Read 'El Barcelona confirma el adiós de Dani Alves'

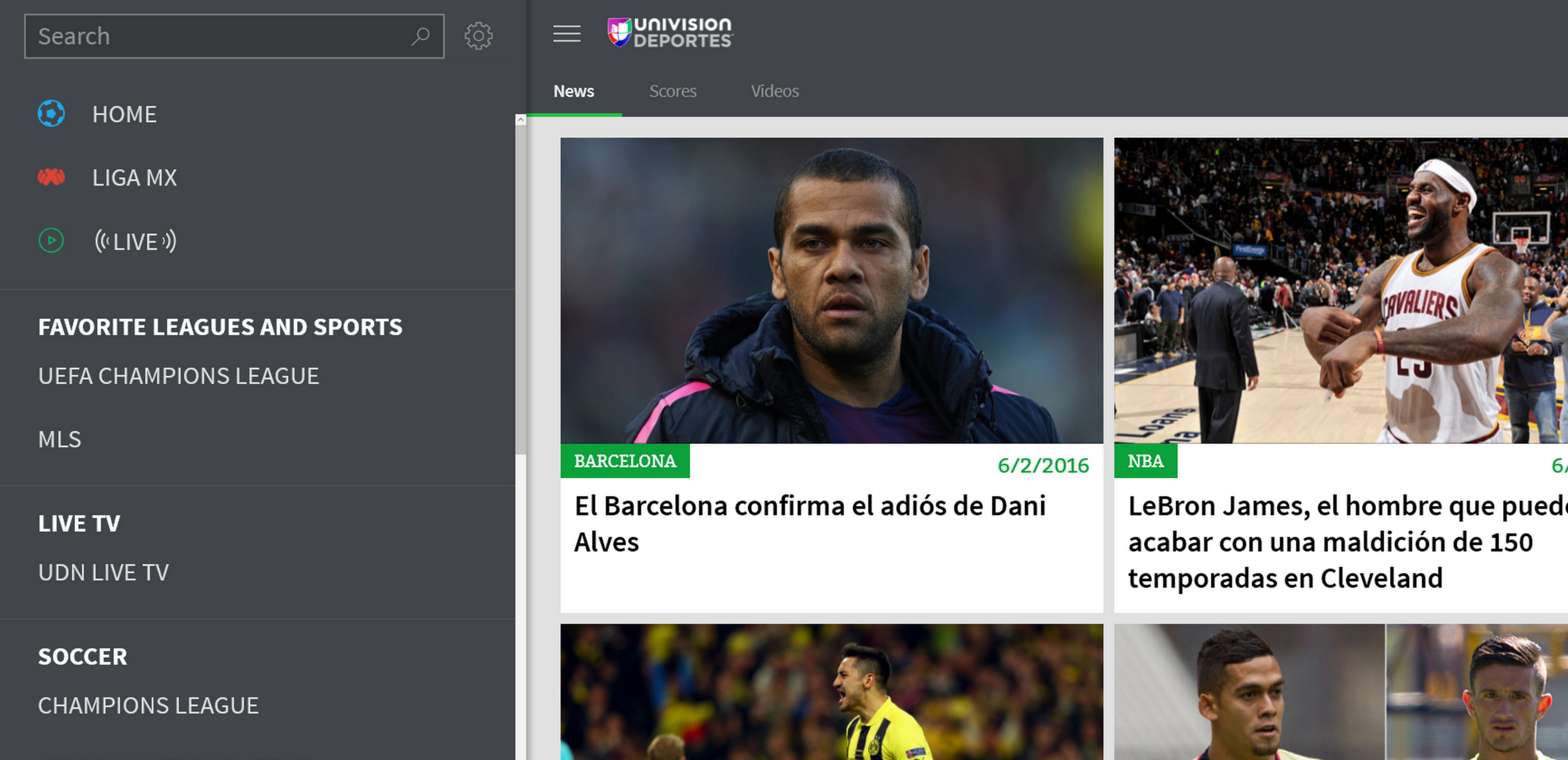pos(810,524)
